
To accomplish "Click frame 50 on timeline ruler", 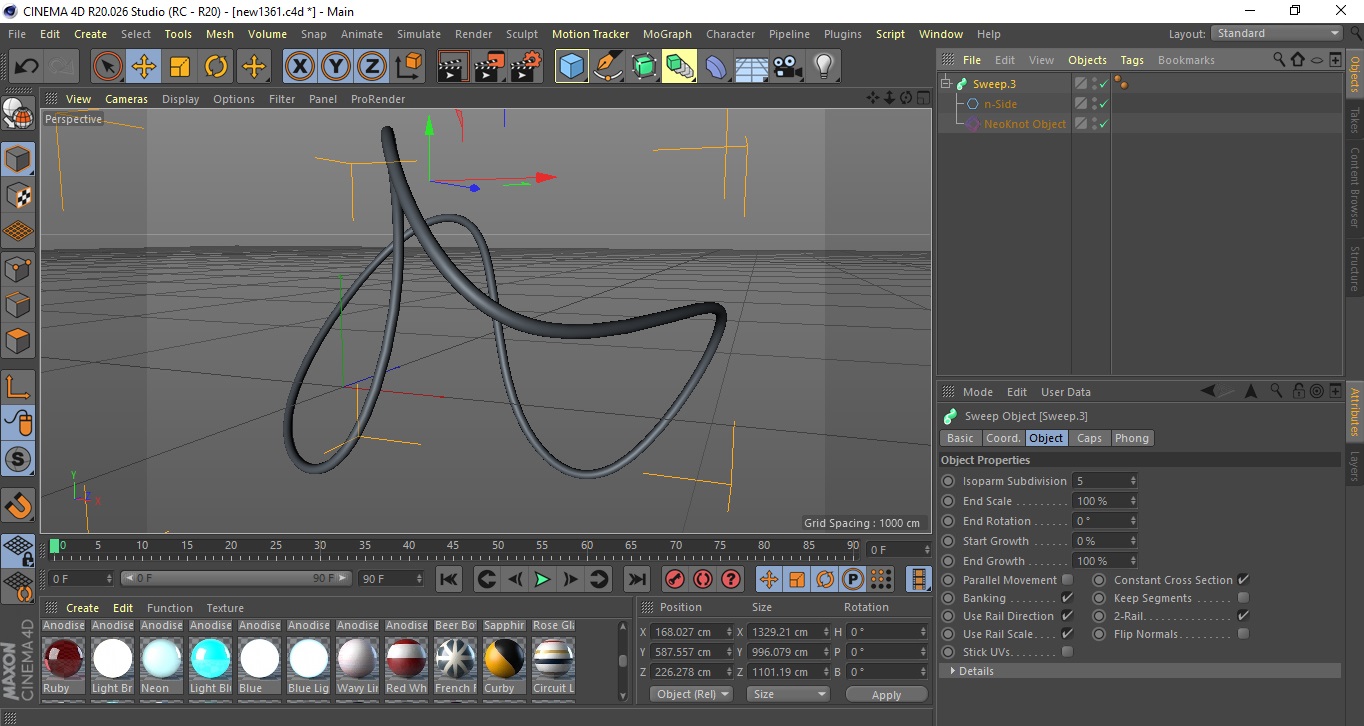I will tap(498, 546).
